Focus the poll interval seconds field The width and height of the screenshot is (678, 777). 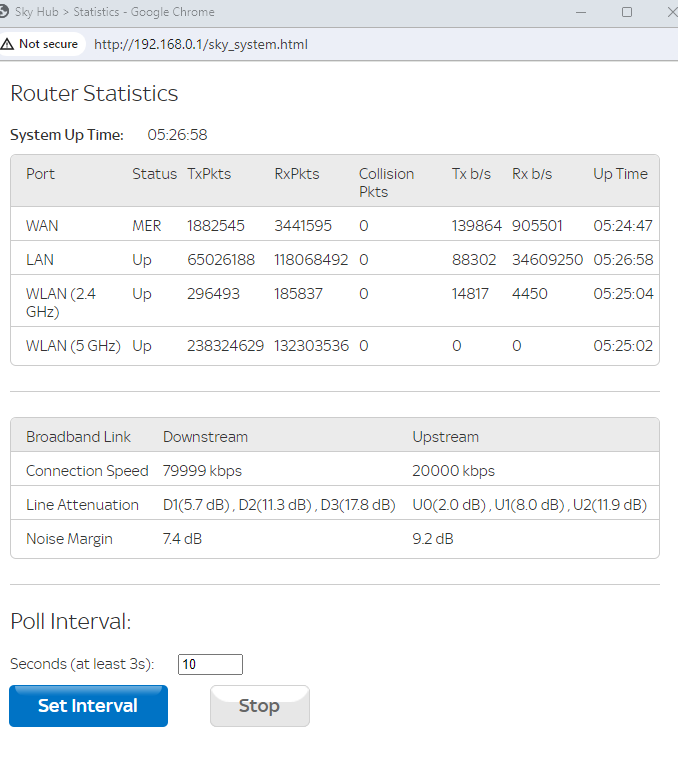click(210, 664)
